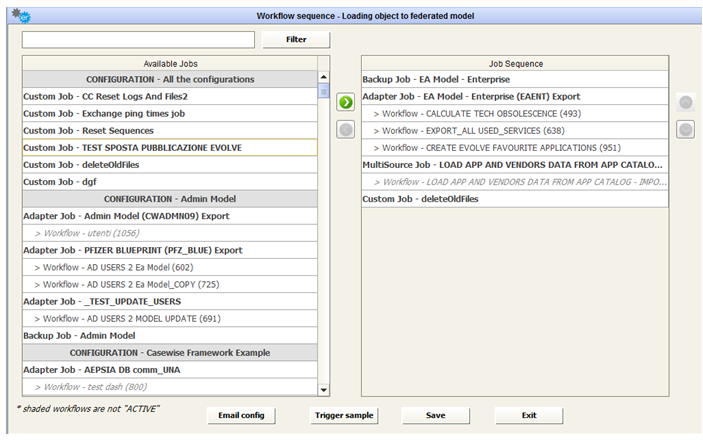Click the move job up arrow icon
Viewport: 703px width, 440px height.
click(x=686, y=102)
